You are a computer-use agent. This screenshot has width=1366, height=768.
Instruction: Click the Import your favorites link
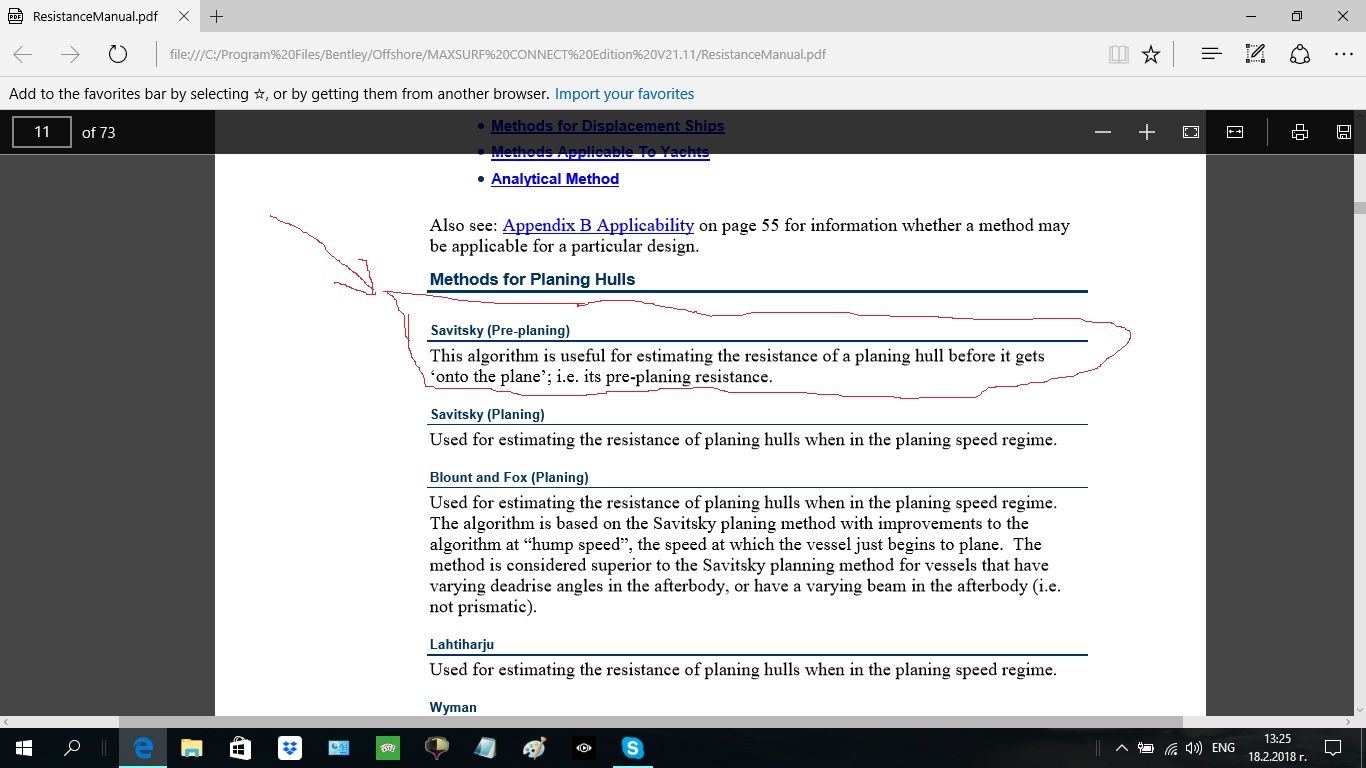(624, 94)
